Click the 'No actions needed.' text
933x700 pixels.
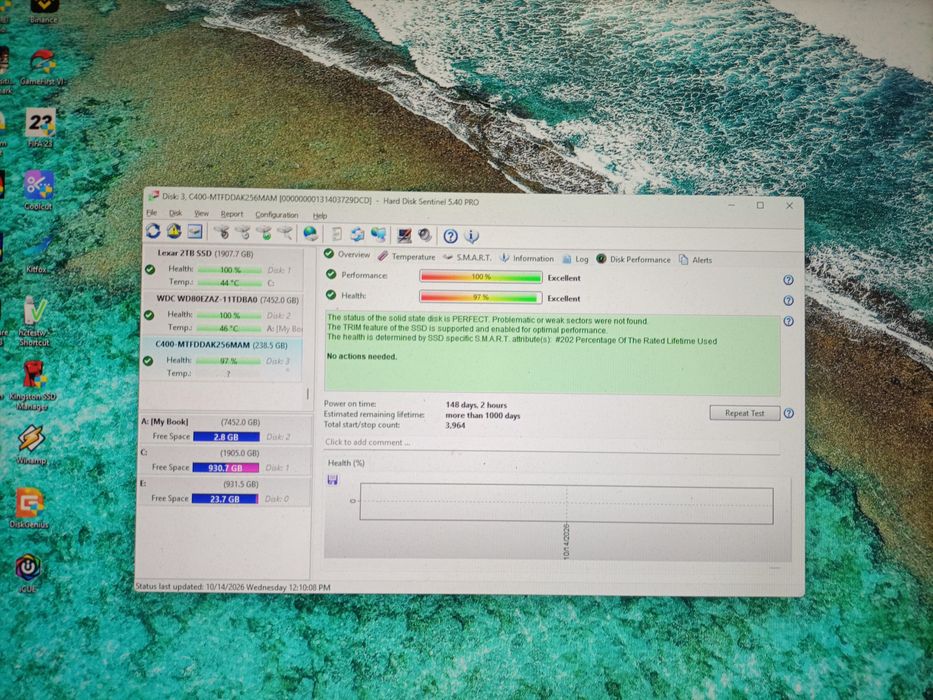pos(362,357)
